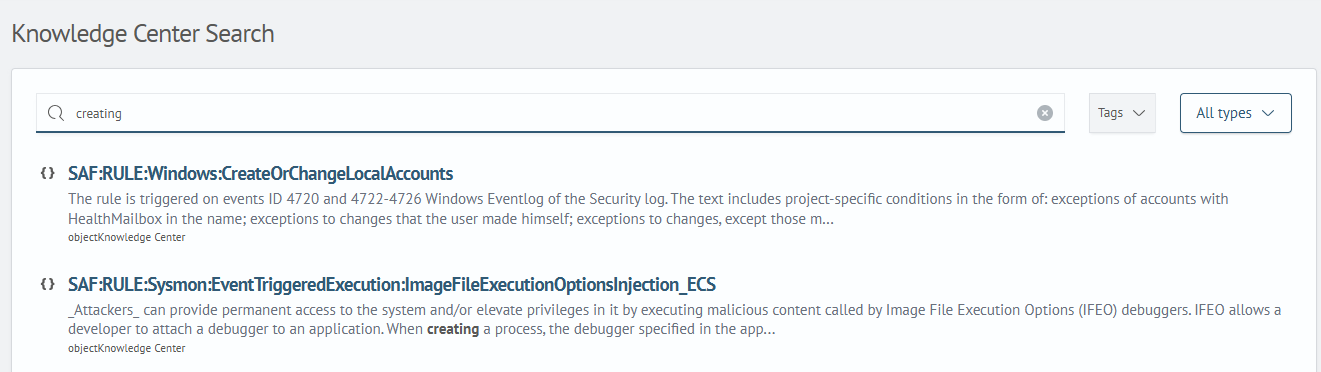Click the HealthMailbox line in first result description

click(451, 217)
